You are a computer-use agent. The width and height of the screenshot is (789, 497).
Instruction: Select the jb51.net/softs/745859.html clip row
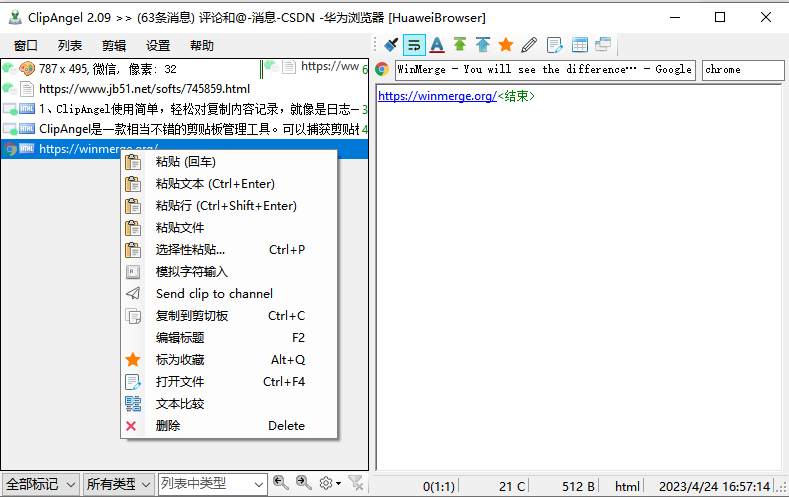pyautogui.click(x=185, y=89)
